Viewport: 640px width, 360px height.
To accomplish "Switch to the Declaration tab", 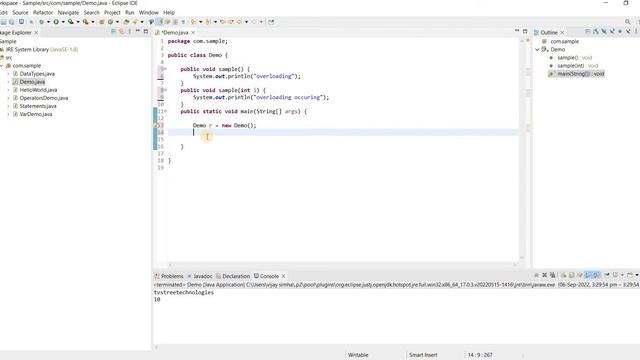I will (233, 276).
